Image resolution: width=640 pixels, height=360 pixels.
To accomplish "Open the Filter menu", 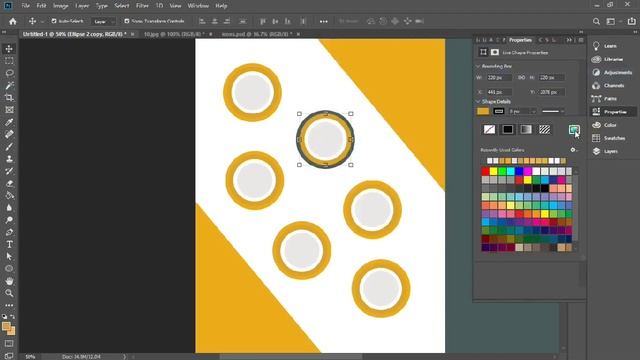I will click(x=142, y=6).
